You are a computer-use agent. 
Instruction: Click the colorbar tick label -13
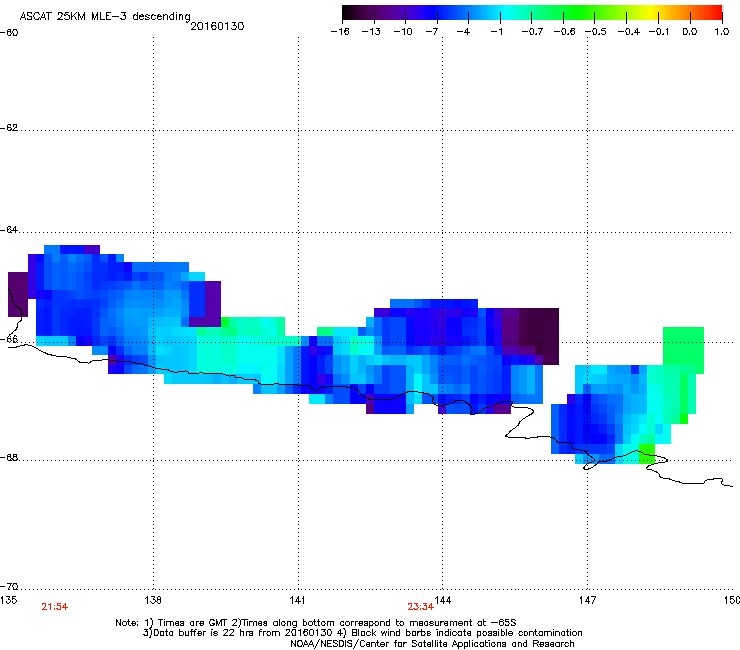pos(371,32)
